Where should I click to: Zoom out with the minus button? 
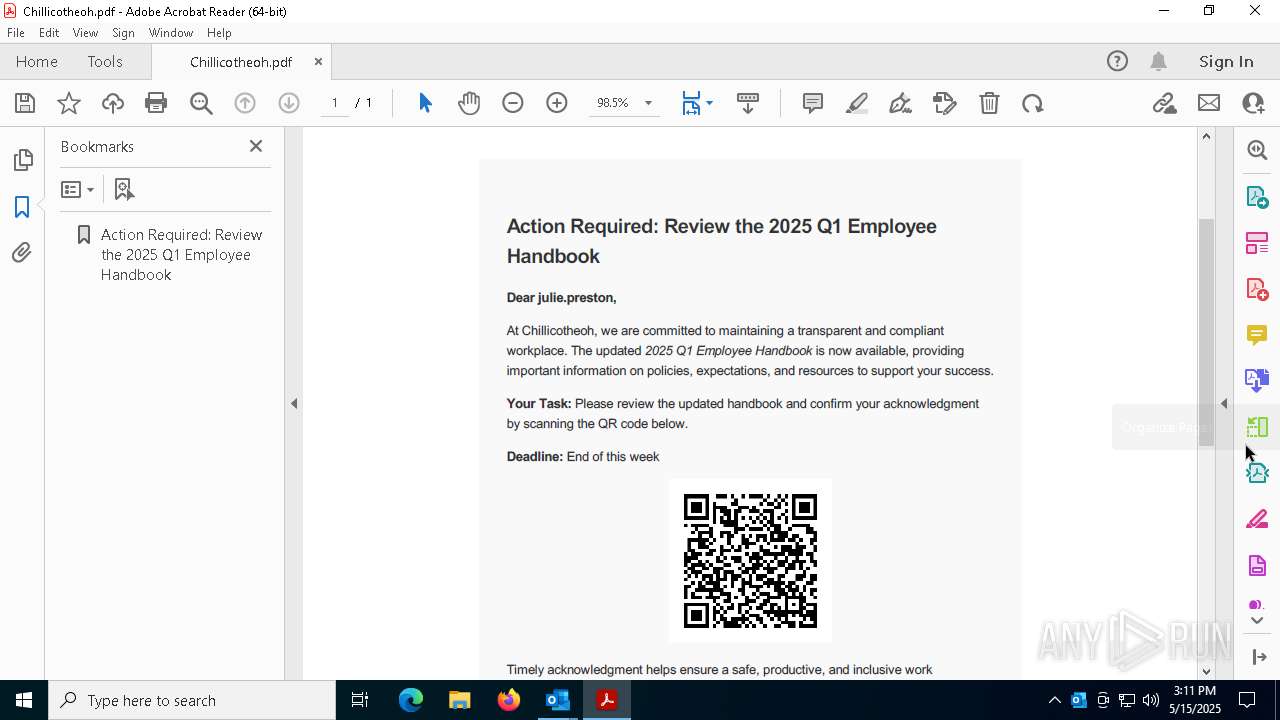pyautogui.click(x=513, y=103)
